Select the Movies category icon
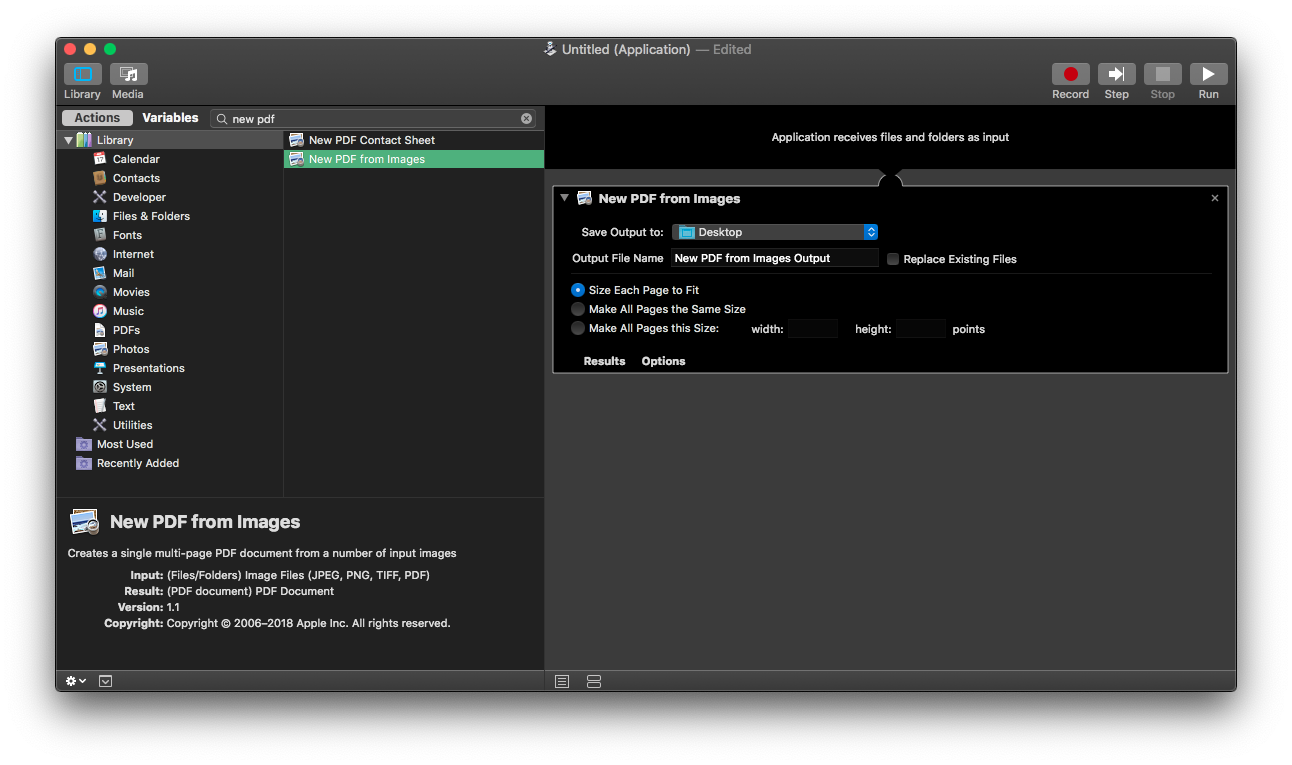The image size is (1292, 765). (100, 292)
